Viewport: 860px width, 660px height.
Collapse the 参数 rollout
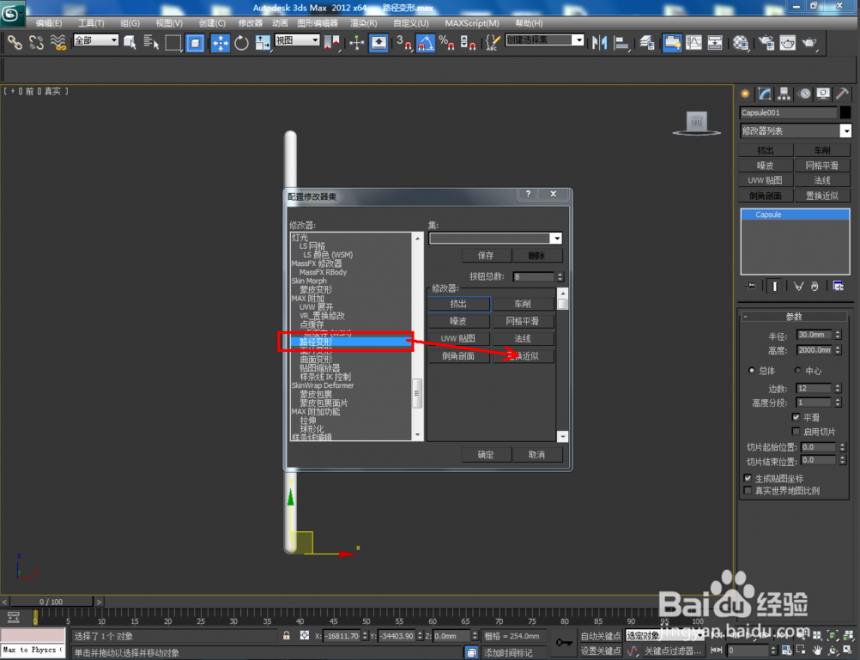[x=794, y=317]
